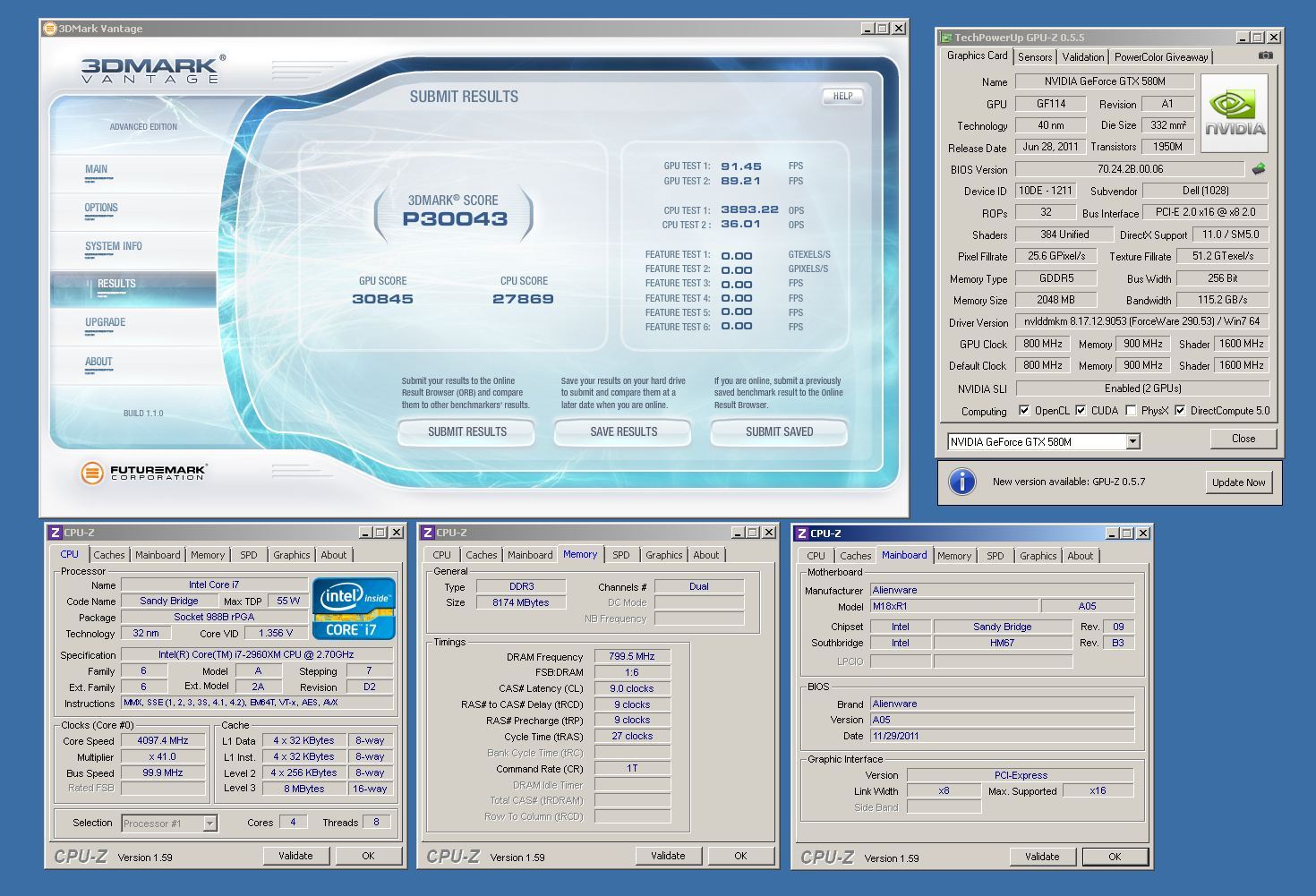Click Validate in the Memory CPU-Z window
Viewport: 1316px width, 896px height.
668,856
